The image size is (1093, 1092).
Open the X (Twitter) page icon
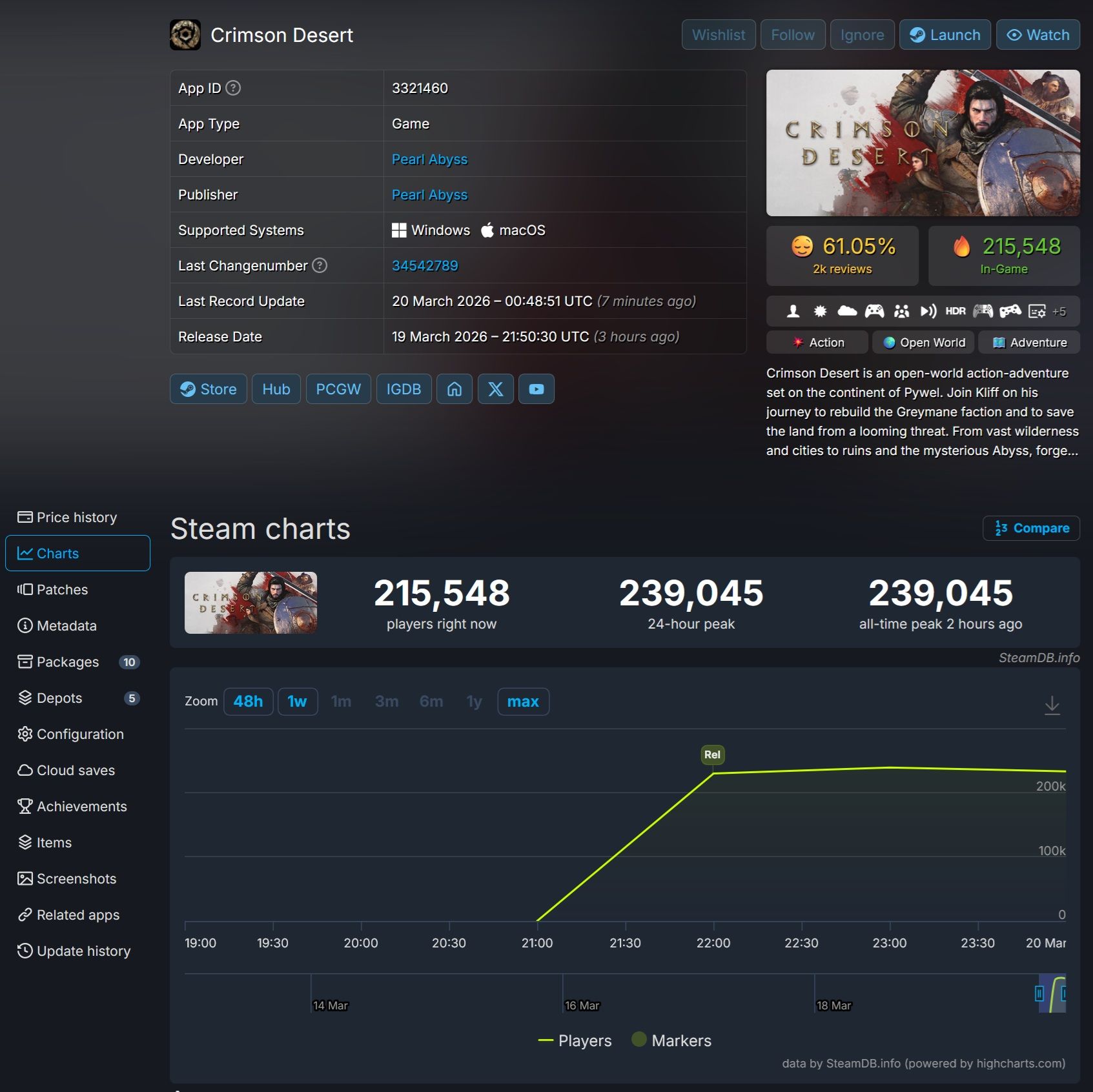tap(495, 389)
